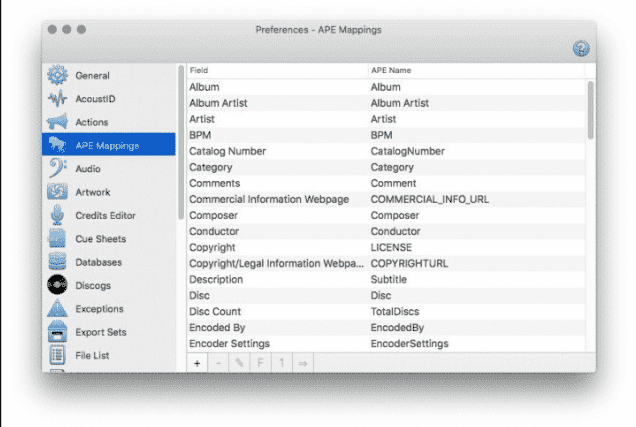
Task: Select the Encoder Settings field row
Action: [x=386, y=343]
